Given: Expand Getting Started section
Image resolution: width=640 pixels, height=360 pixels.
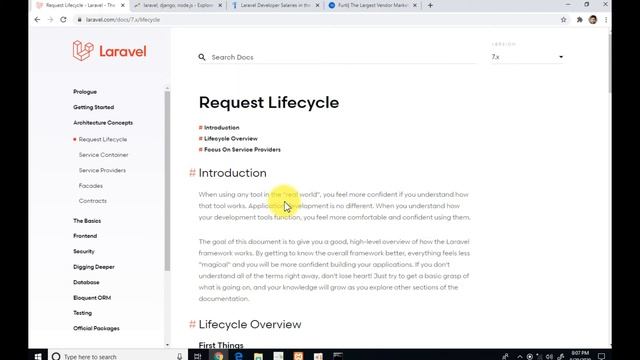Looking at the screenshot, I should 93,107.
